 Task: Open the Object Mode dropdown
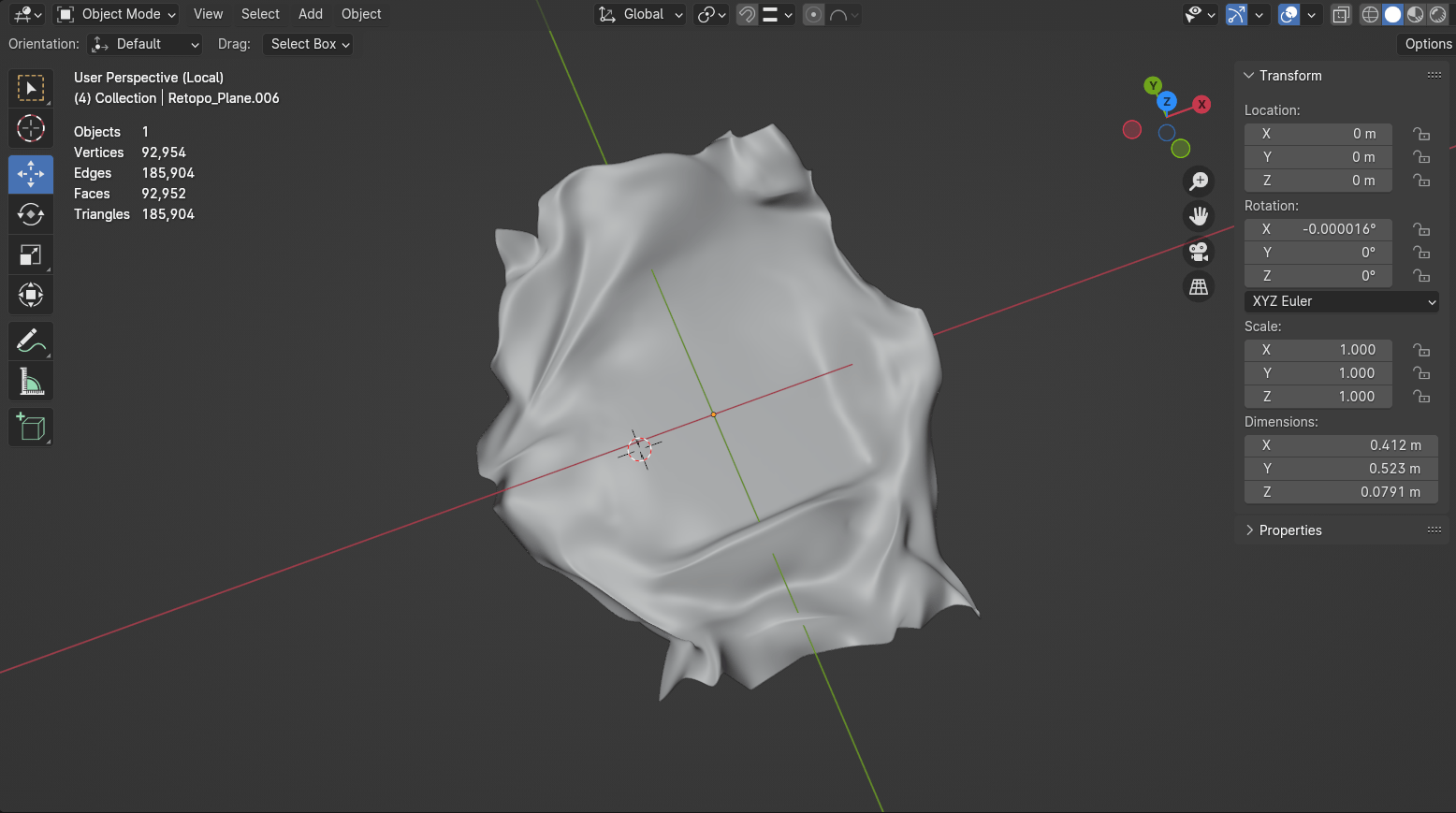(115, 14)
